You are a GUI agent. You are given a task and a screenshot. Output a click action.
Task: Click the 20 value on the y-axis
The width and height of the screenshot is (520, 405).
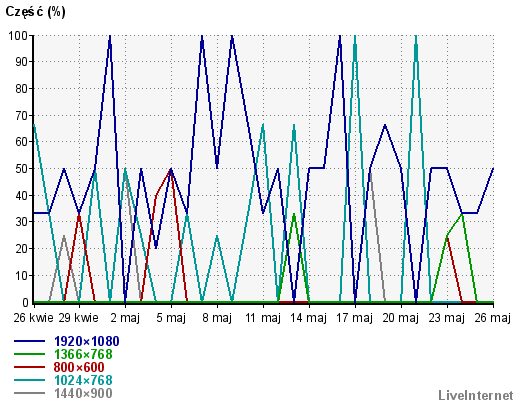click(x=21, y=249)
